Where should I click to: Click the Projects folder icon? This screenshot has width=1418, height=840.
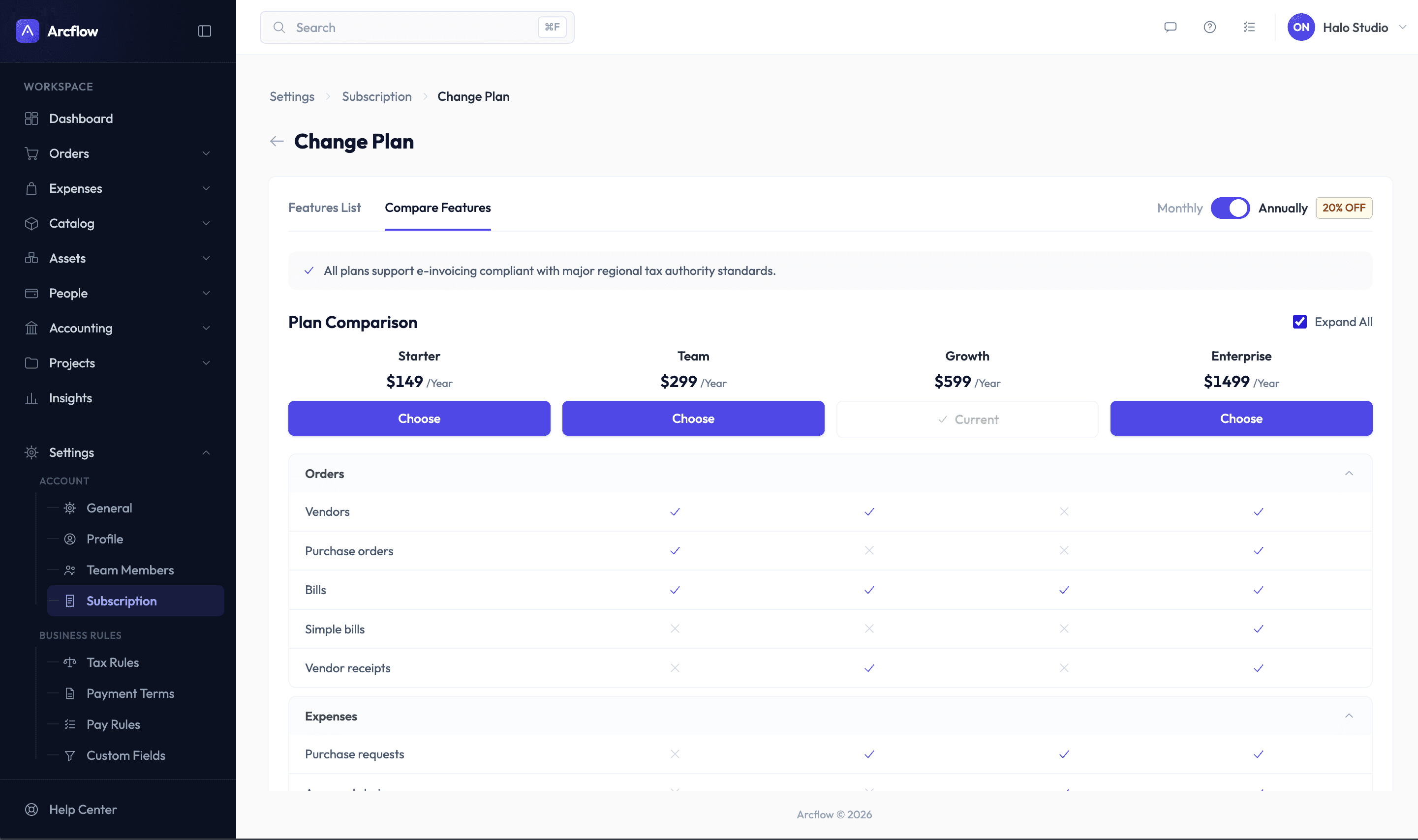coord(31,363)
